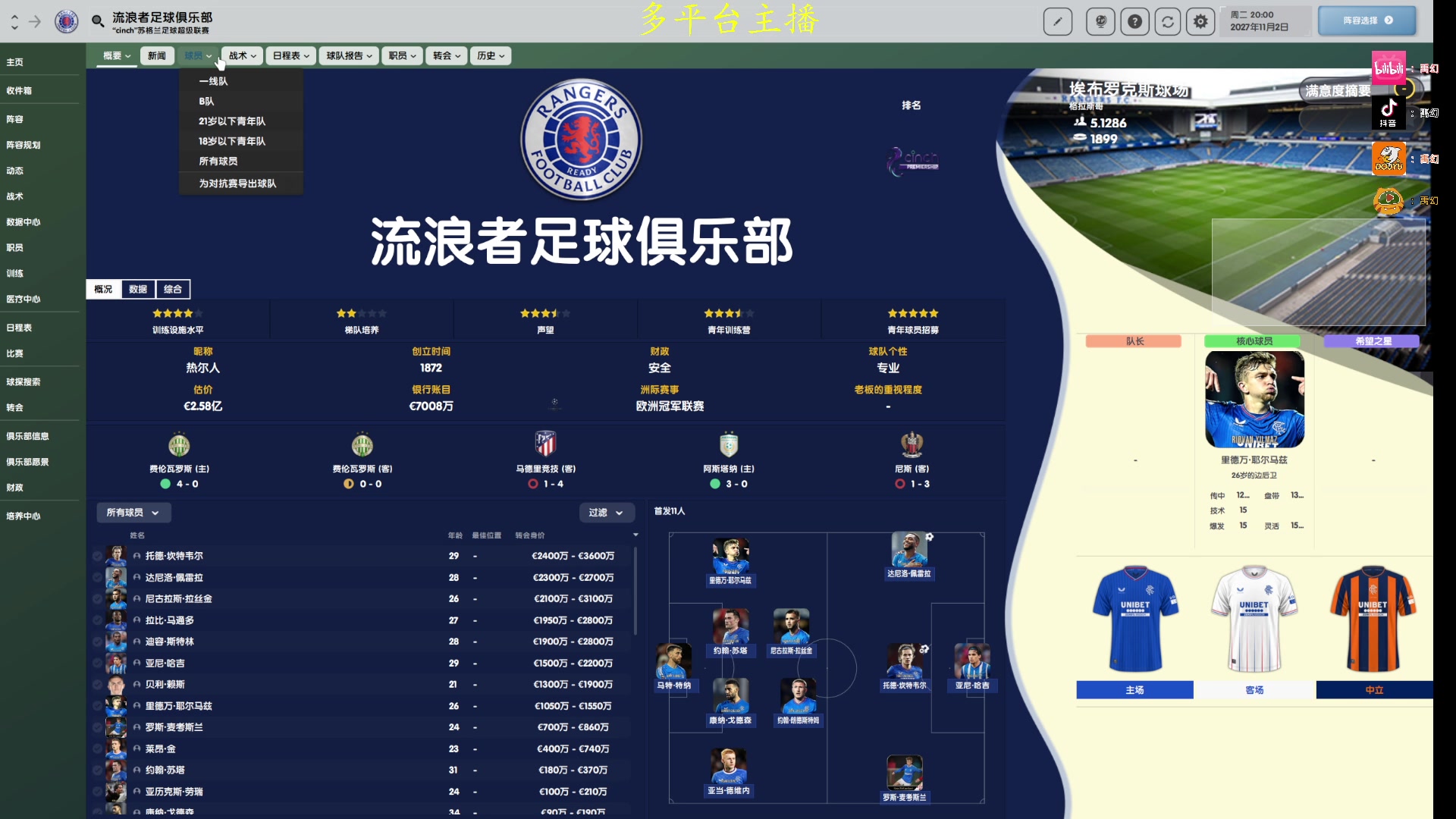
Task: Select 一线队 from the open 球员 menu
Action: click(x=215, y=80)
